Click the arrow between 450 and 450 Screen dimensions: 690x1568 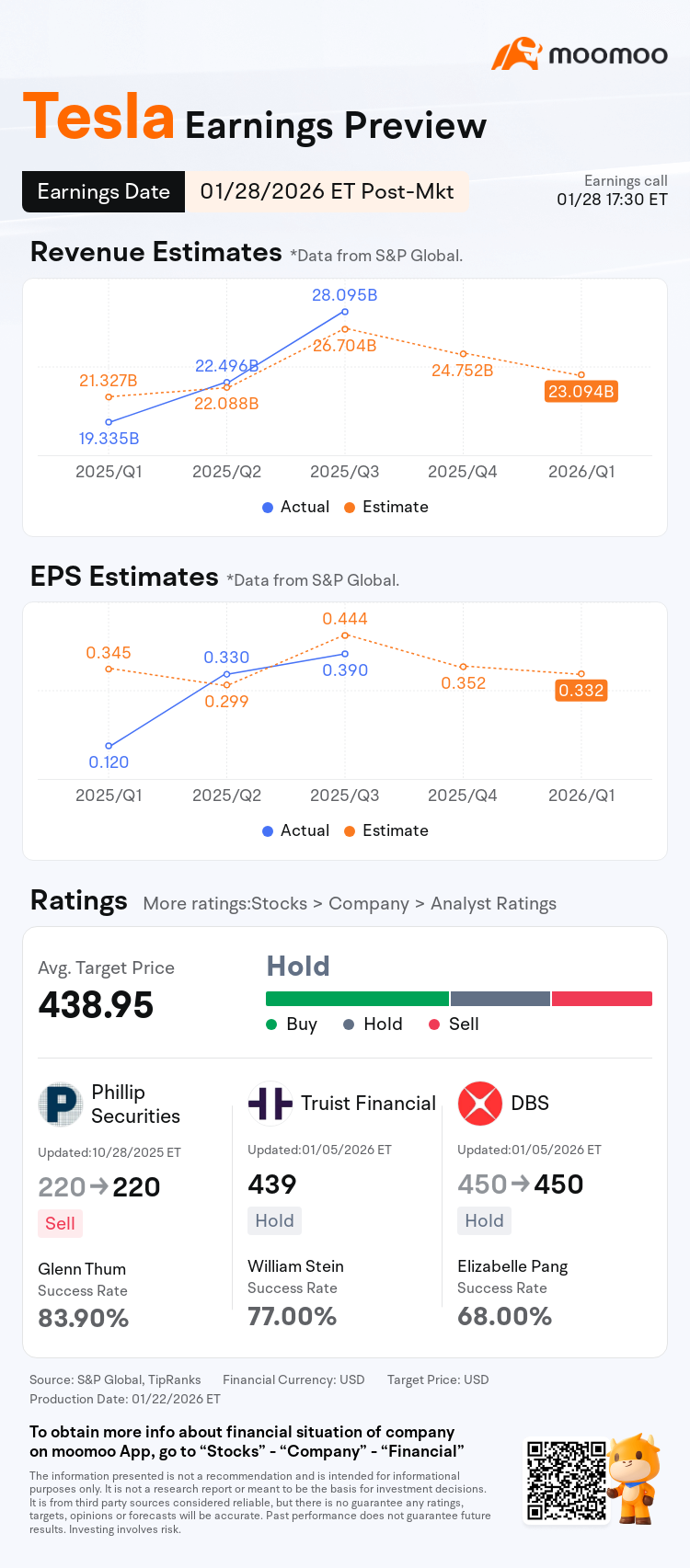point(521,1185)
